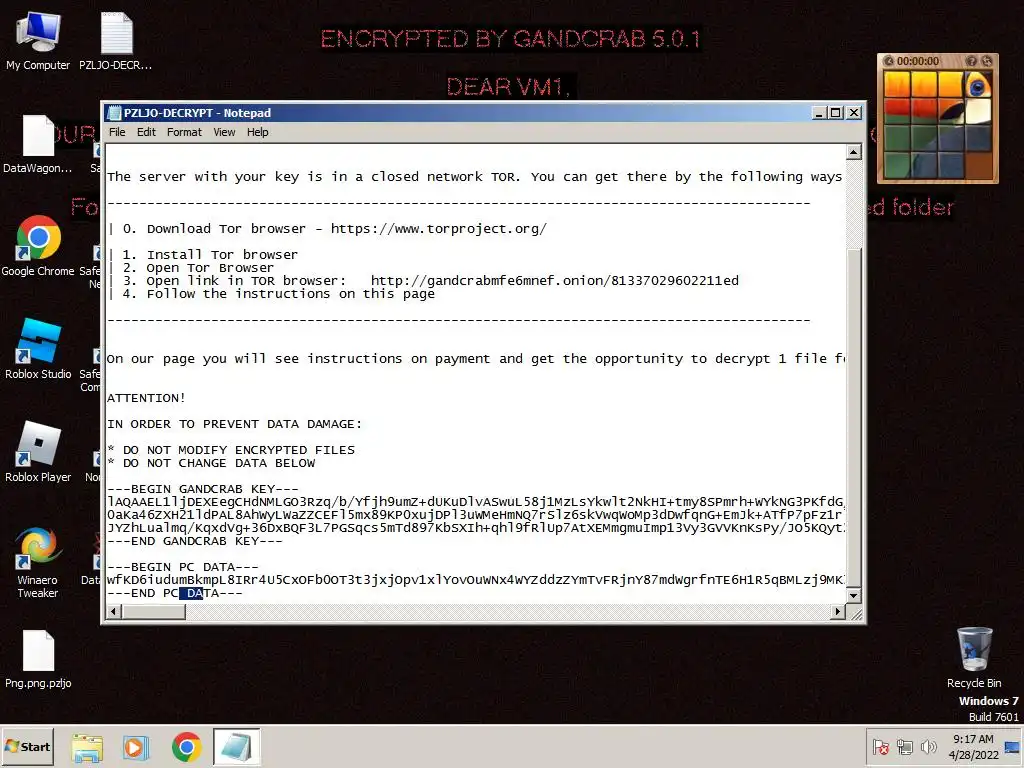Click Notepad horizontal scrollbar left arrow
The image size is (1024, 768).
pos(114,611)
